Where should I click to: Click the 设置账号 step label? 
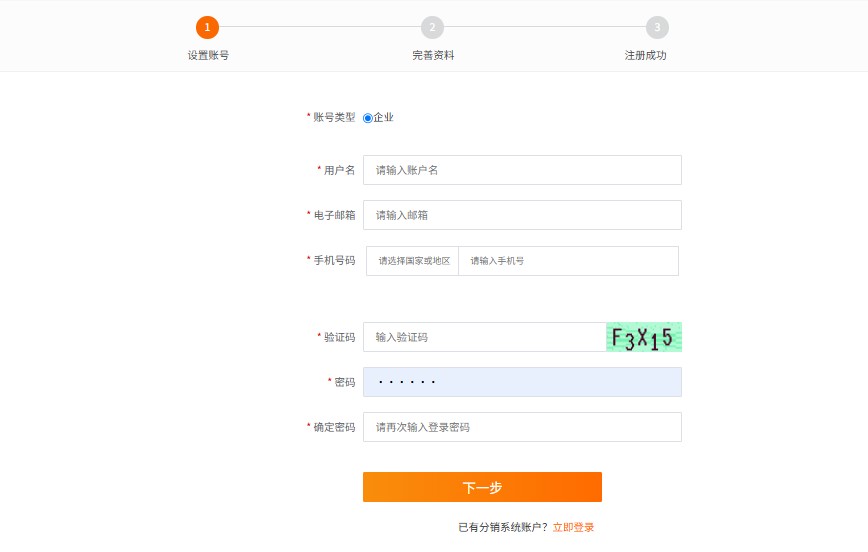pyautogui.click(x=208, y=55)
